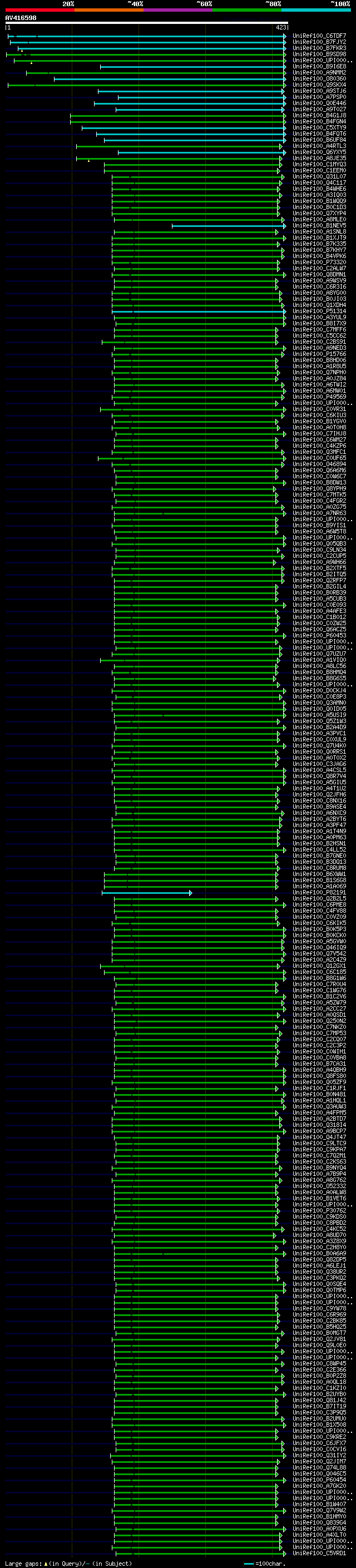Screen dimensions: 356x1568
Task: Select hit label UniRef100_C1EEM0
Action: (319, 170)
